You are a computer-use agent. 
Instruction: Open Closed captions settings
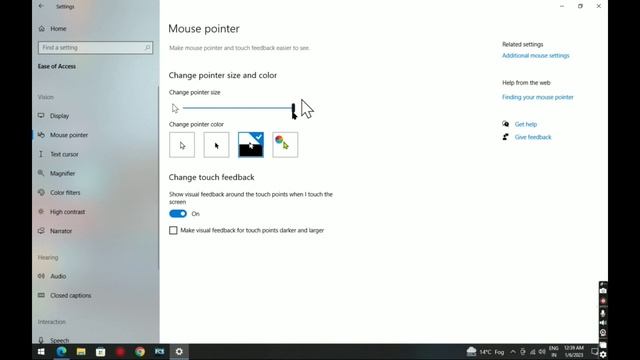coord(71,296)
